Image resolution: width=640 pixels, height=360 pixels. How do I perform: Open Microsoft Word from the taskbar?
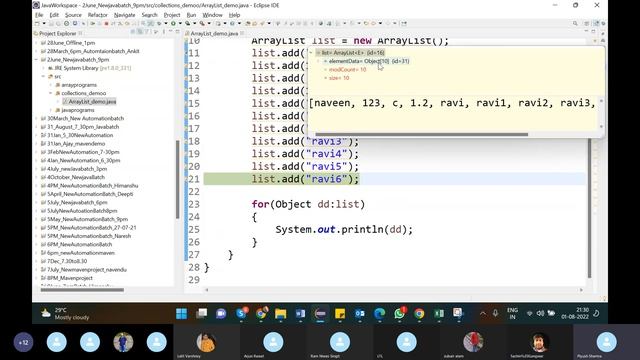(300, 313)
